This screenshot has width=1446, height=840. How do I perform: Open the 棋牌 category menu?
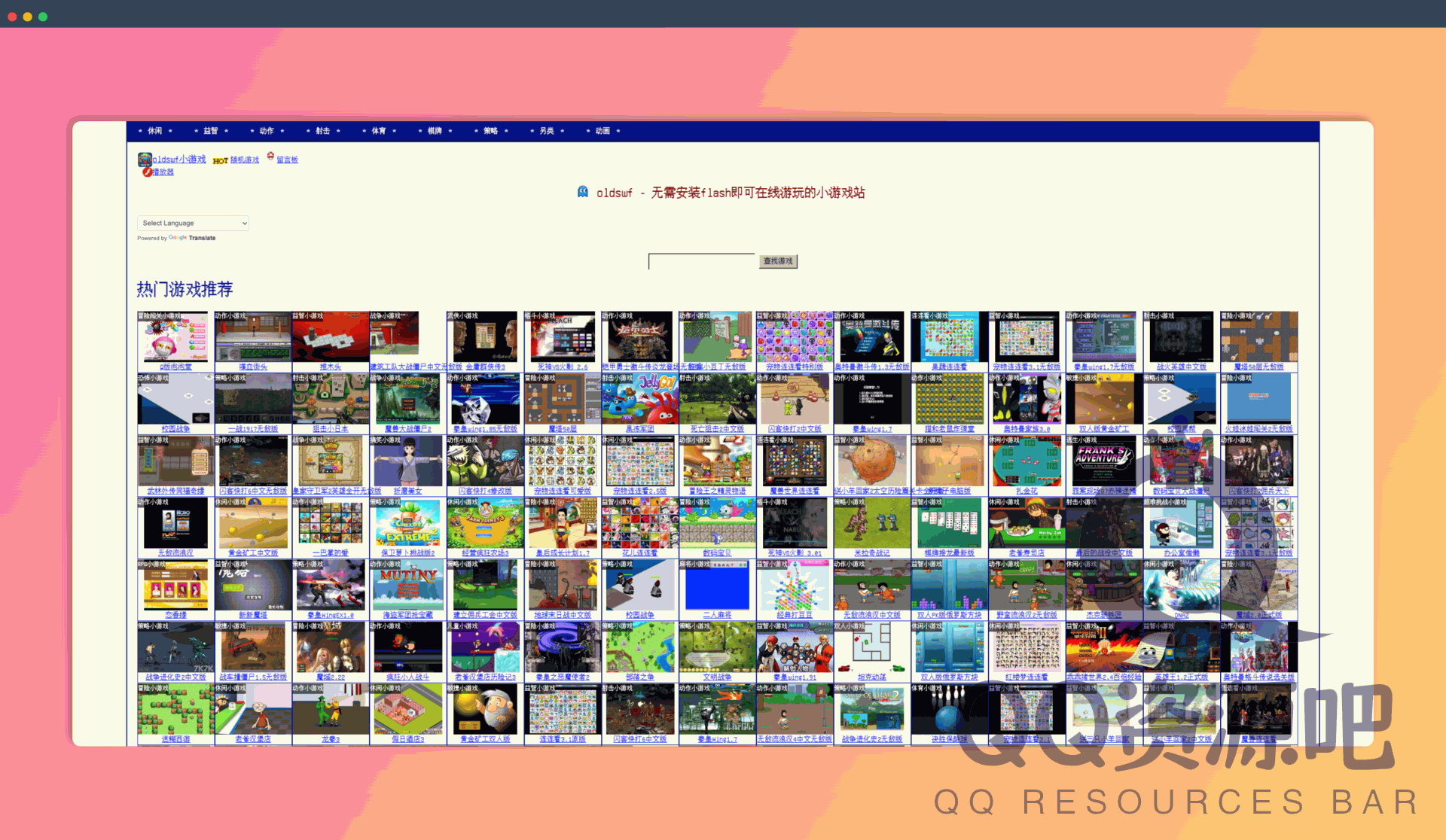tap(435, 131)
